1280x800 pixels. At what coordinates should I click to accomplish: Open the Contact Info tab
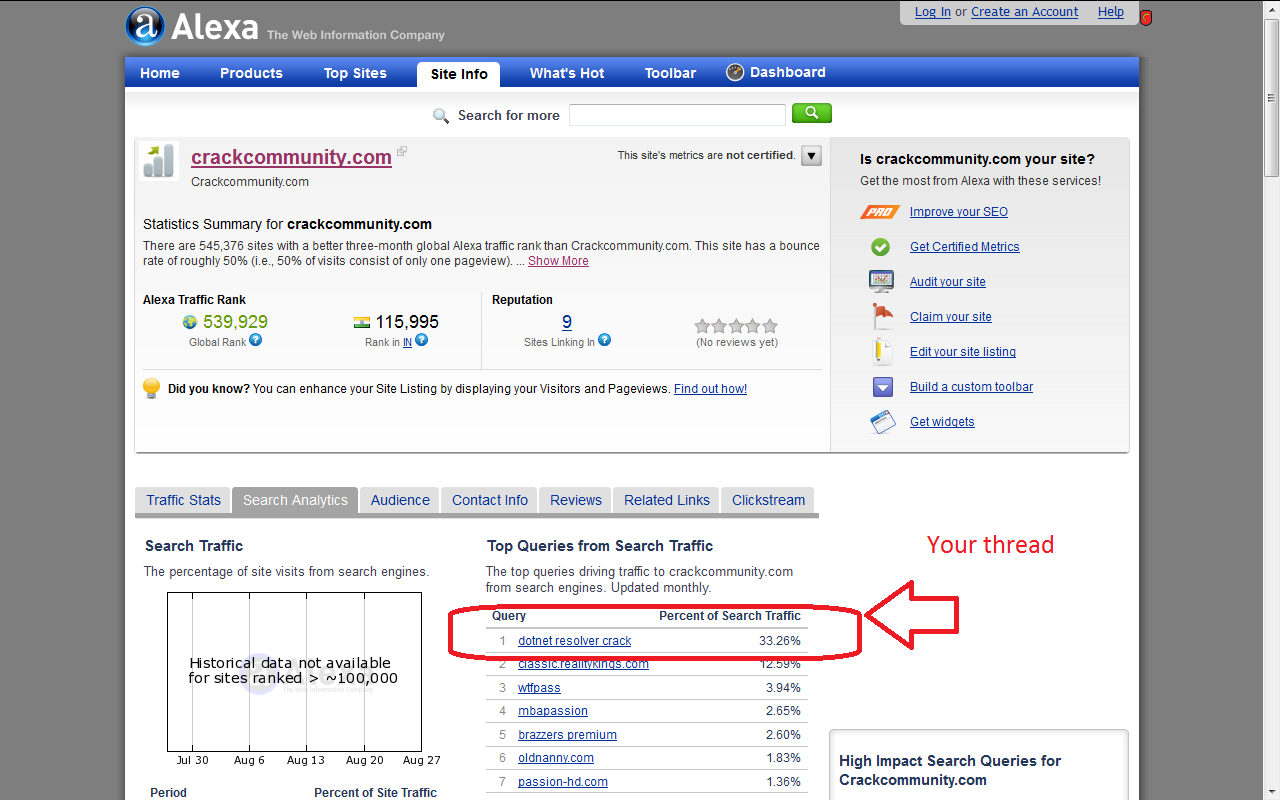click(x=490, y=500)
